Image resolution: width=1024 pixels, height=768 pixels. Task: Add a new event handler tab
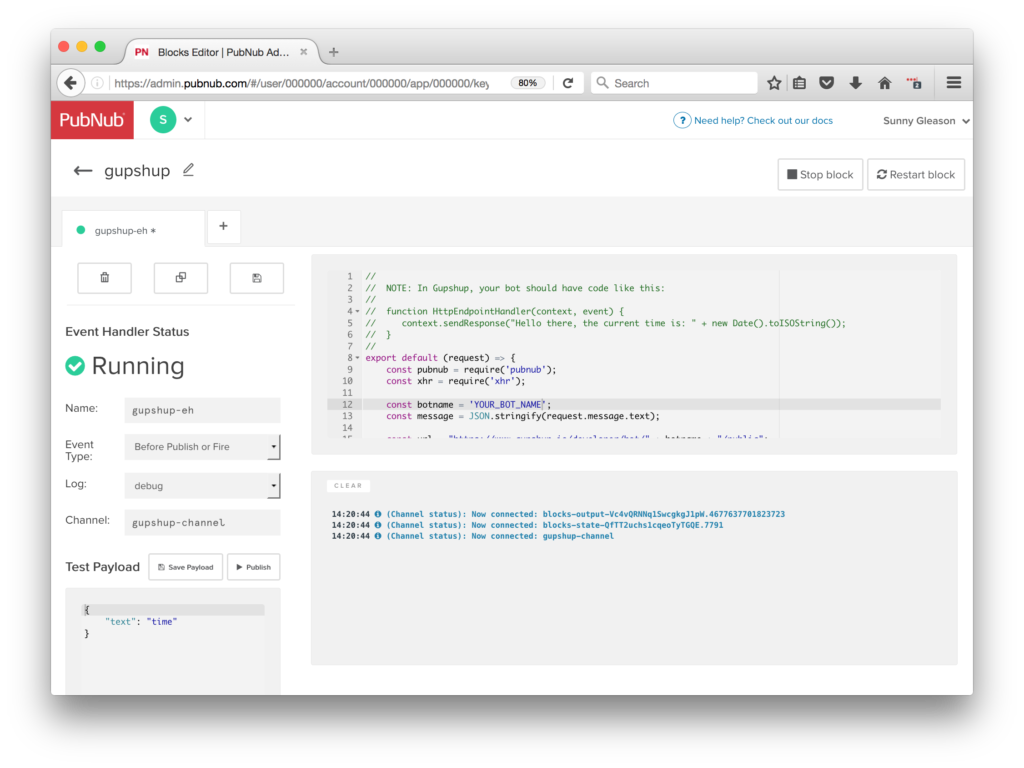tap(223, 227)
